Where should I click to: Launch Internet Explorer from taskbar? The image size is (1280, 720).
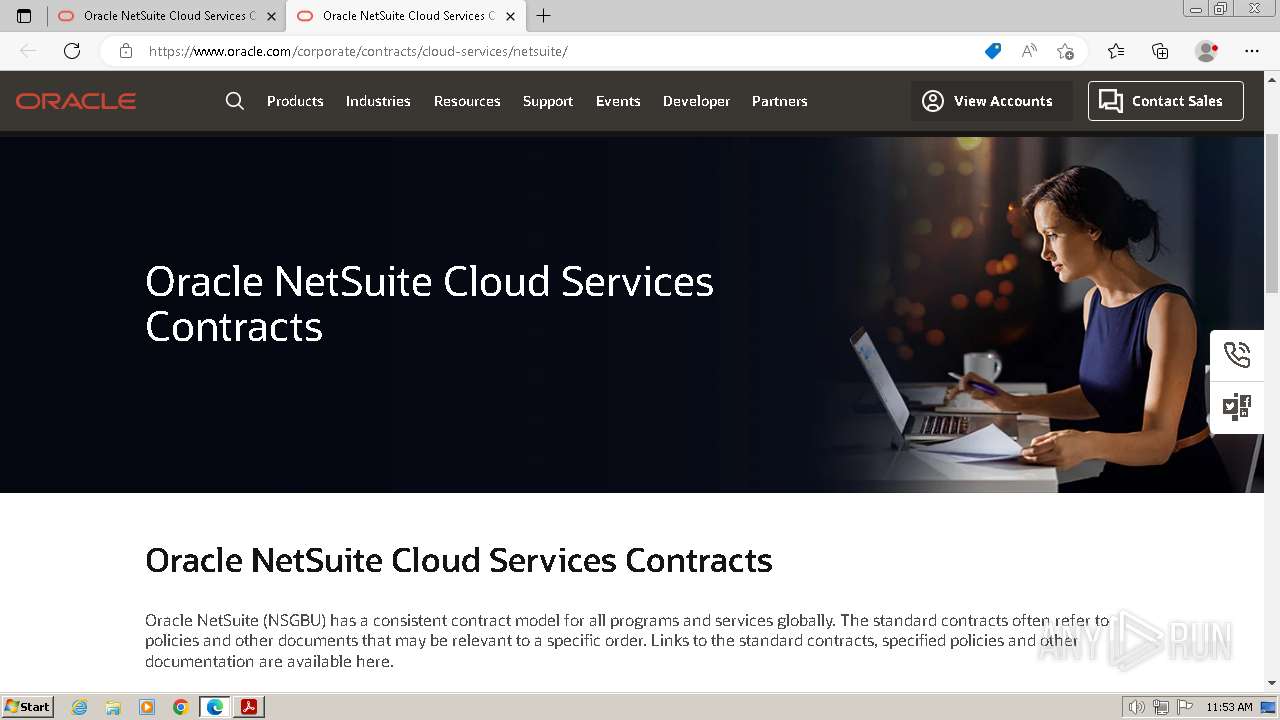[80, 707]
